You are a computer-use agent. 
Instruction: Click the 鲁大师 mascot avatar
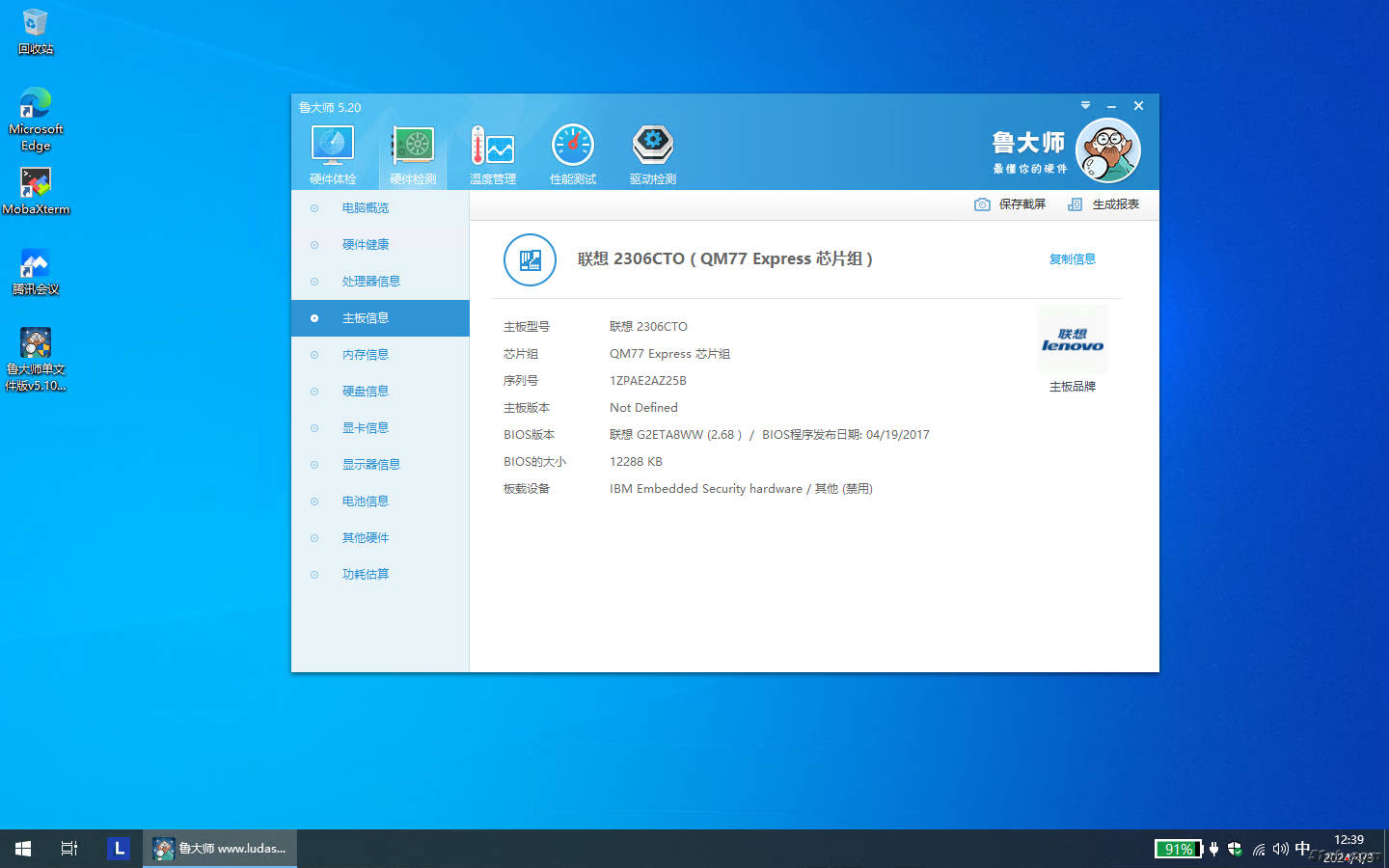[1107, 150]
